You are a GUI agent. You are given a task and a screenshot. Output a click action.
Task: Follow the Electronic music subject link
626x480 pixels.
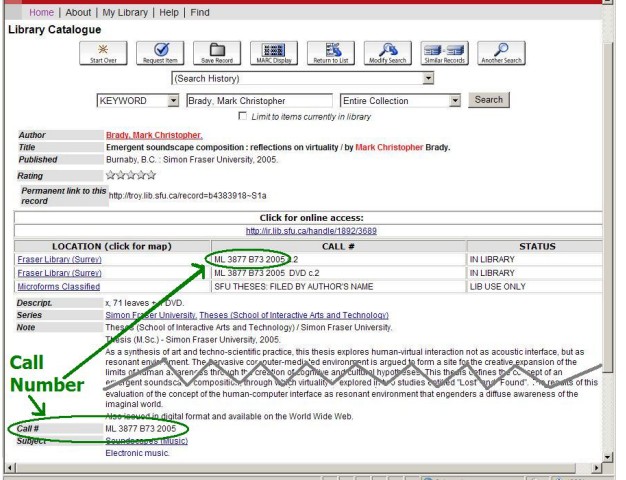pos(137,452)
